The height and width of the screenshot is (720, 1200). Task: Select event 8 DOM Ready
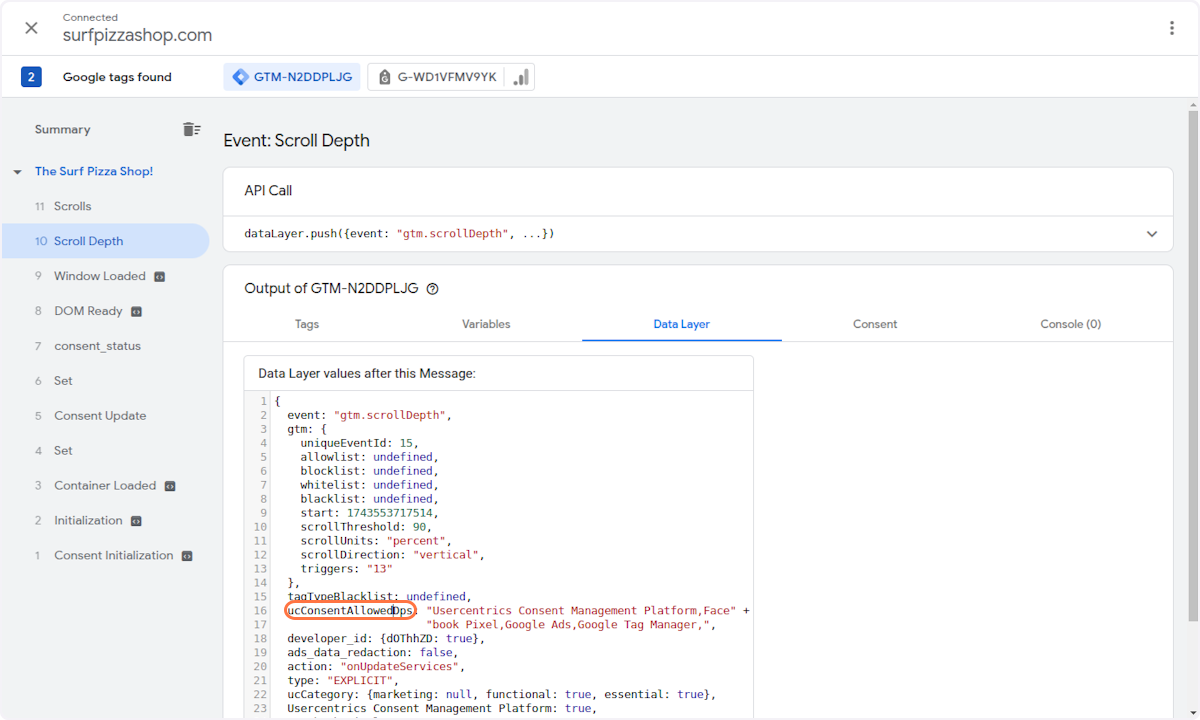click(x=105, y=311)
